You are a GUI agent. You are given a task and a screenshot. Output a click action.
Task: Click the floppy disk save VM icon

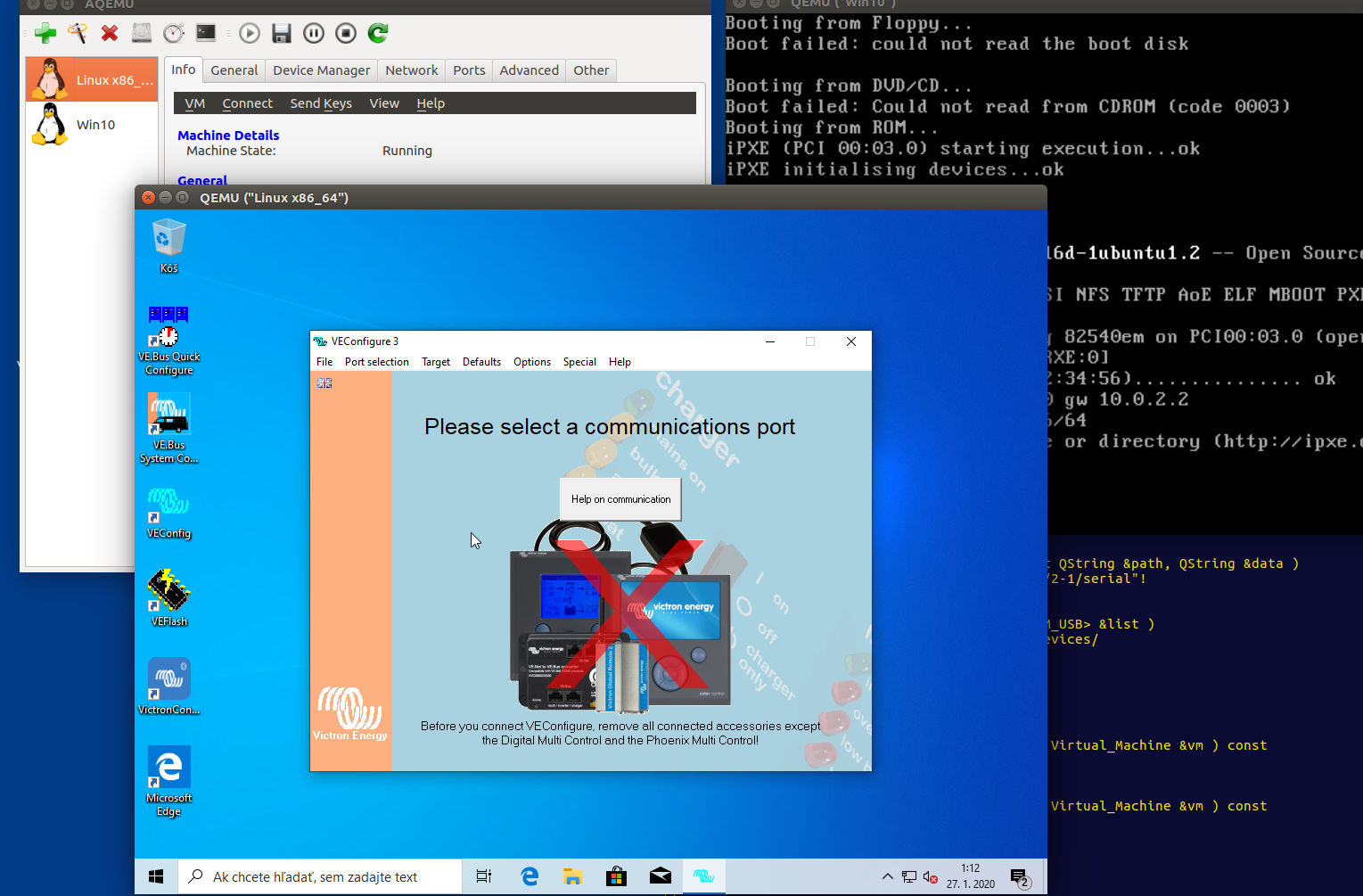282,34
